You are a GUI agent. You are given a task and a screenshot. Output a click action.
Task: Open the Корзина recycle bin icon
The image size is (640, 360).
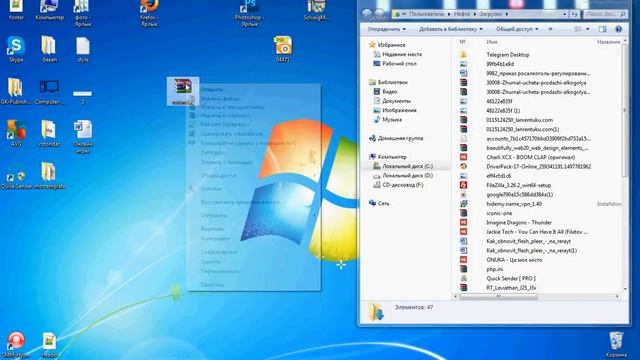(616, 344)
